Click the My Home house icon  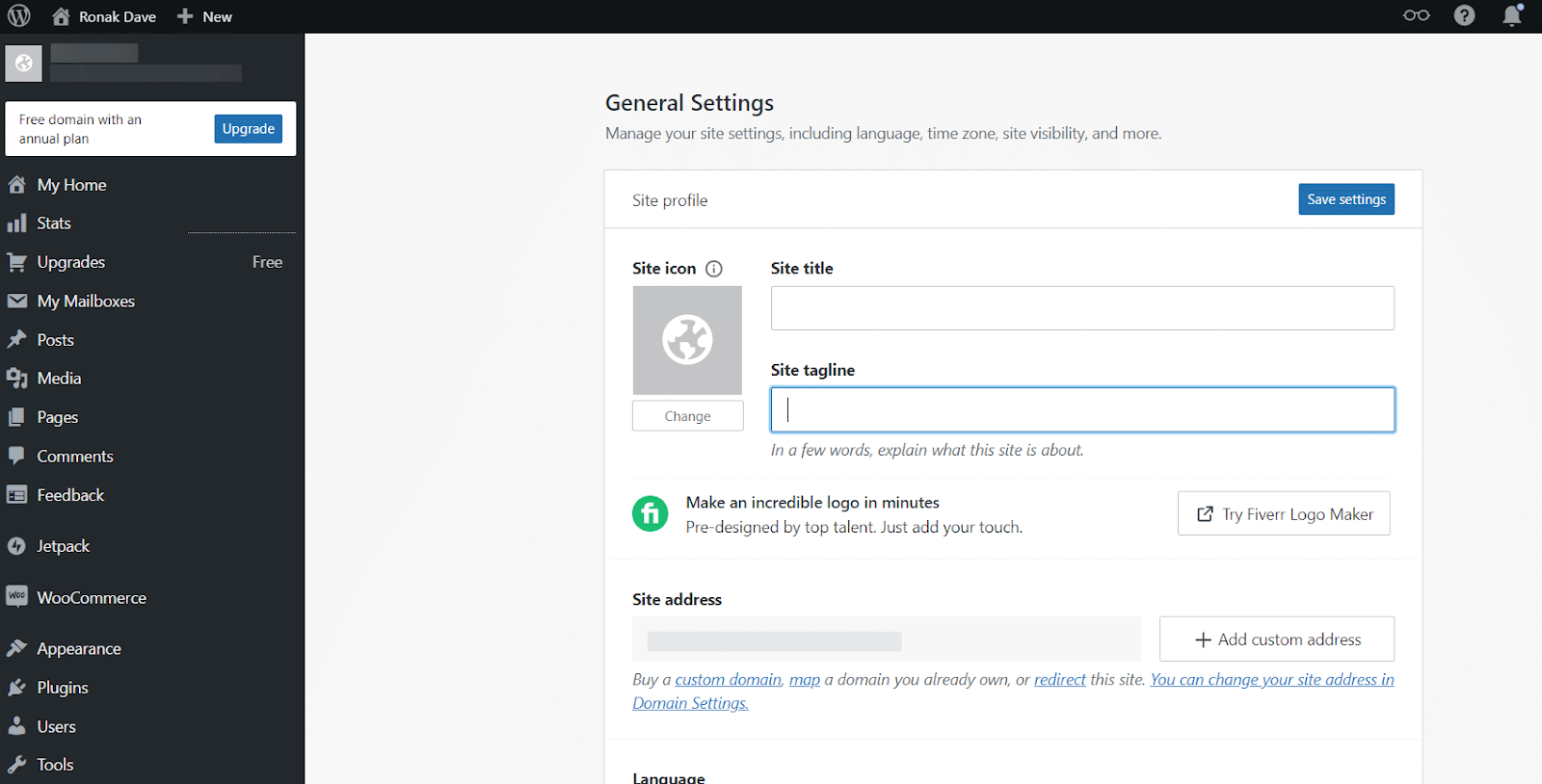pos(16,184)
